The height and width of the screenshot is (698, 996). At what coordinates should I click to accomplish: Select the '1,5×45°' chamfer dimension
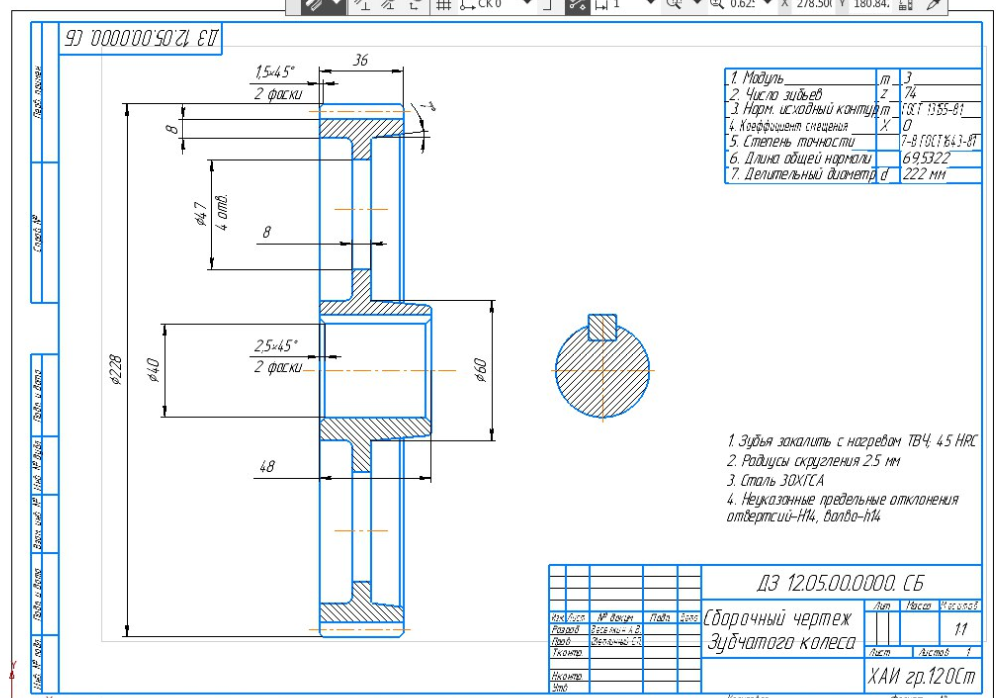(x=275, y=72)
